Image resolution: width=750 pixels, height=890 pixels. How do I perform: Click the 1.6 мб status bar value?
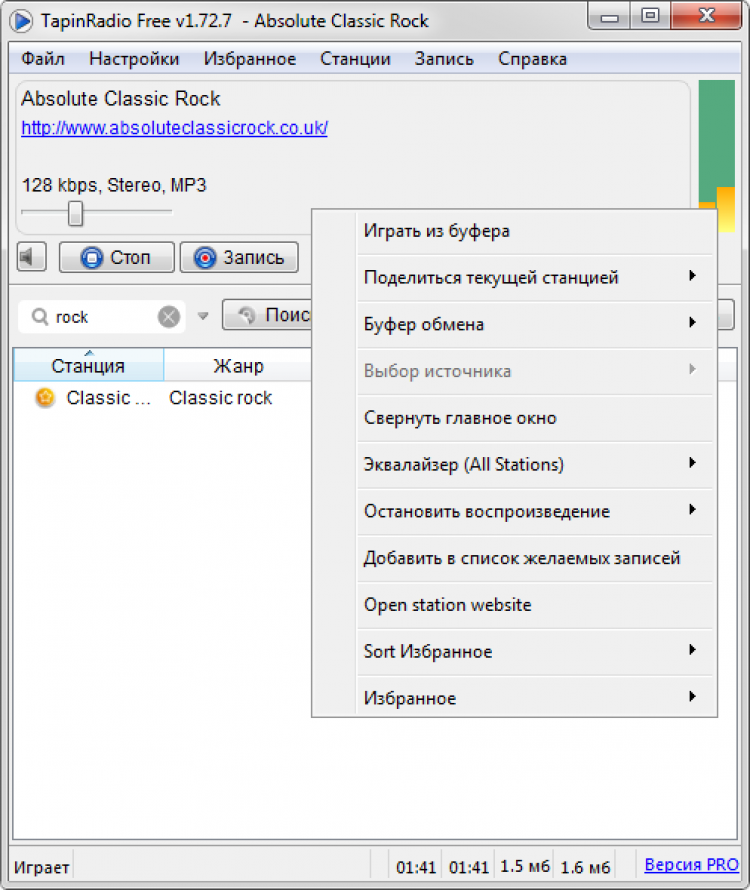[x=585, y=867]
